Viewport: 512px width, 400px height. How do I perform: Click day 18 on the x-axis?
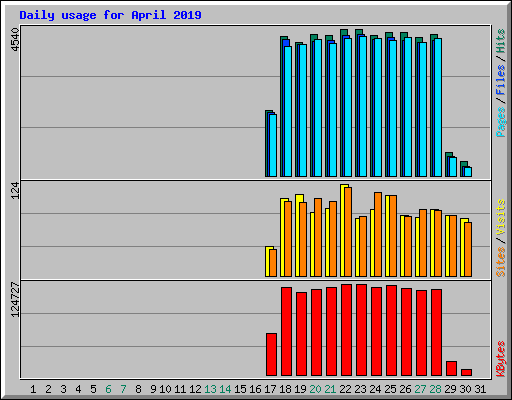285,389
